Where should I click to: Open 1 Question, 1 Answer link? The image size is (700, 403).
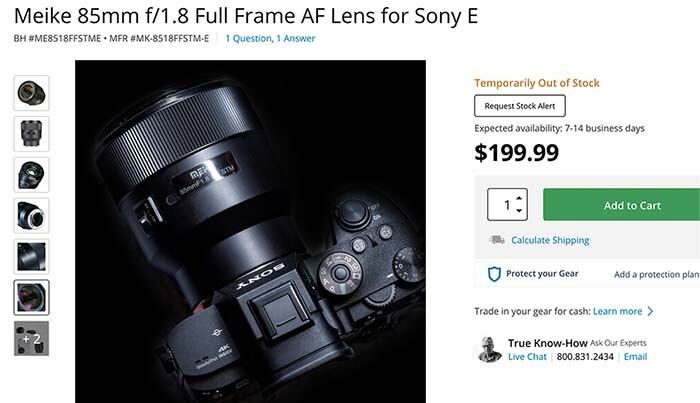[270, 39]
